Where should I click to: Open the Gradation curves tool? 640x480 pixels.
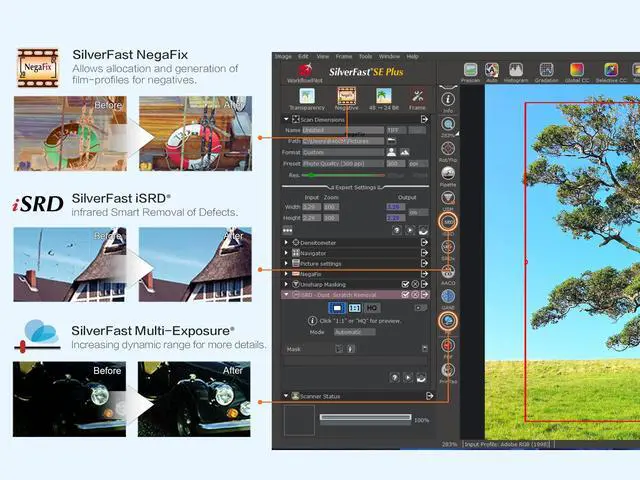pyautogui.click(x=547, y=71)
